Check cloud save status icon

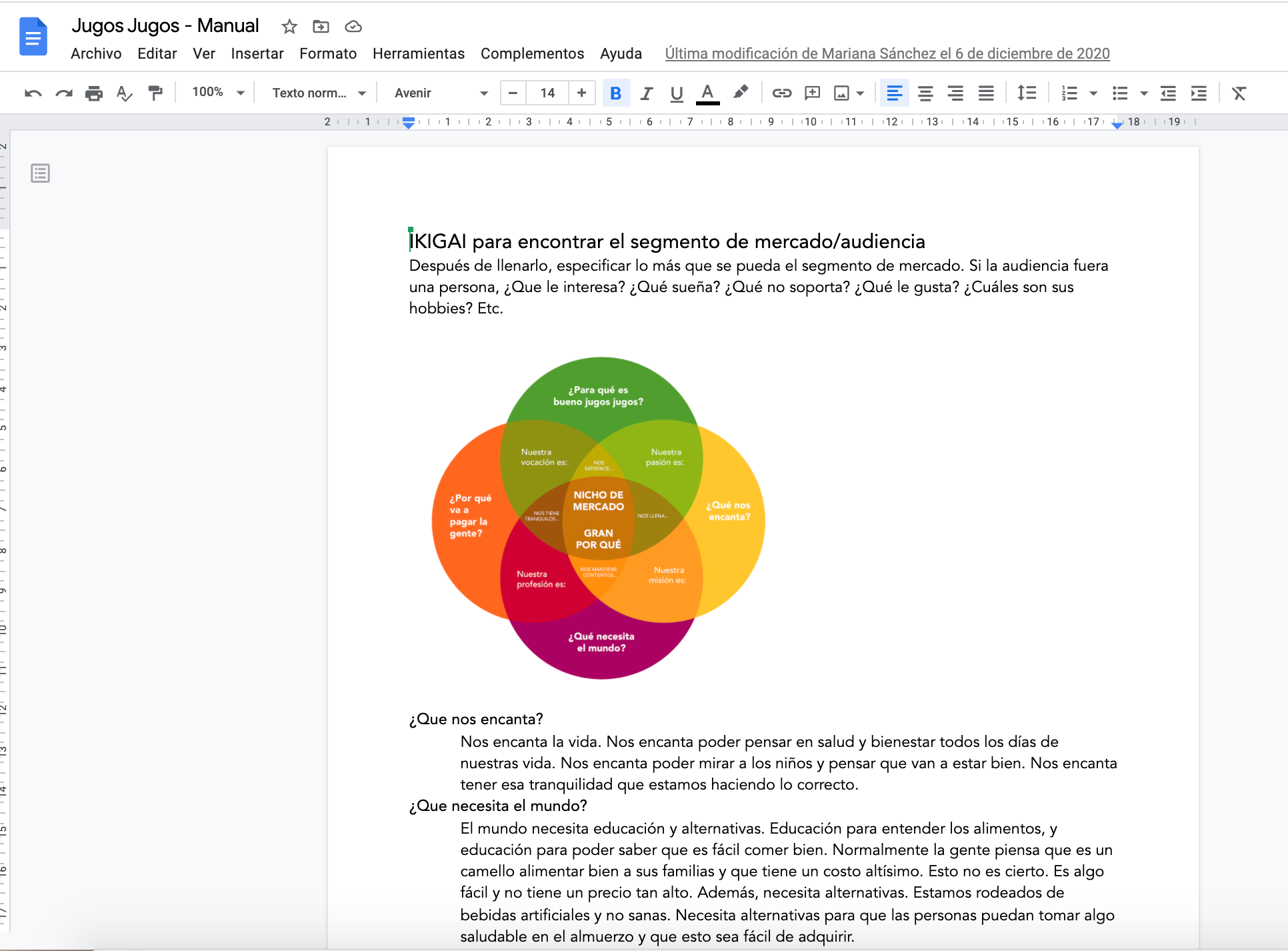pos(353,27)
